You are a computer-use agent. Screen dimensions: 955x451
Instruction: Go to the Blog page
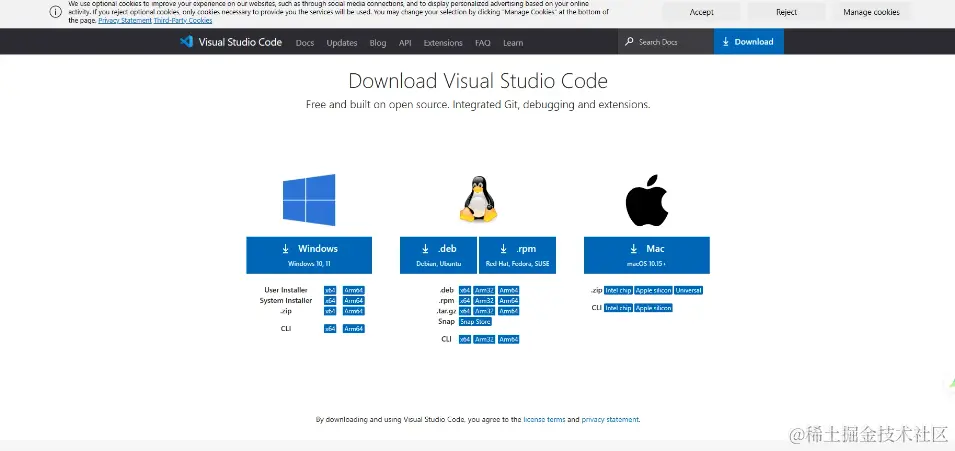point(378,43)
